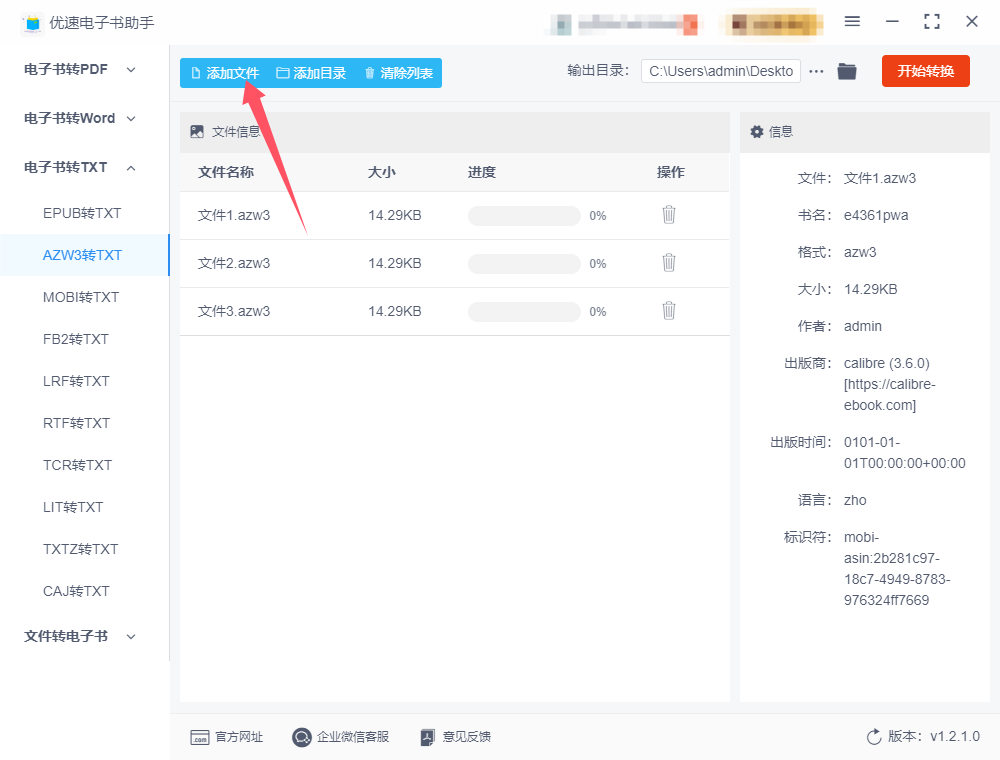The width and height of the screenshot is (1000, 760).
Task: Click the language value zho
Action: (855, 501)
